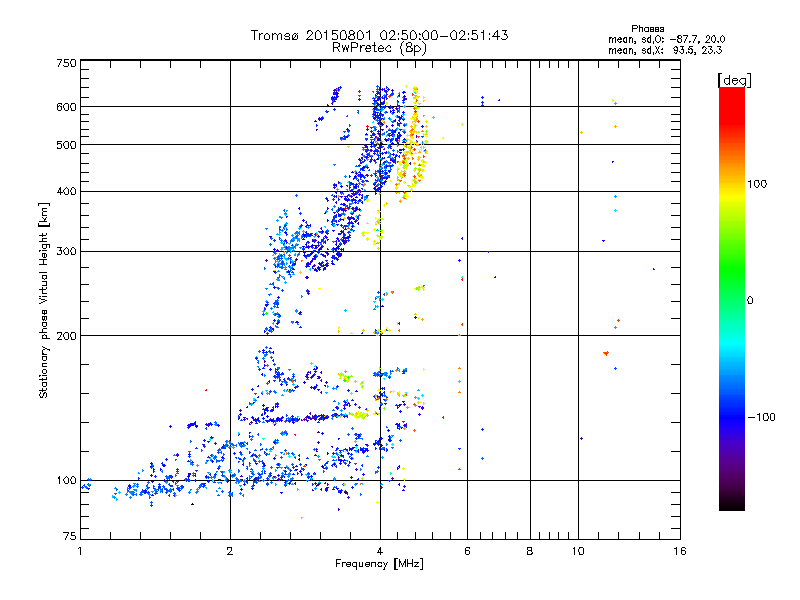Click the black bottom of the colorbar
Image resolution: width=800 pixels, height=600 pixels.
pos(732,504)
